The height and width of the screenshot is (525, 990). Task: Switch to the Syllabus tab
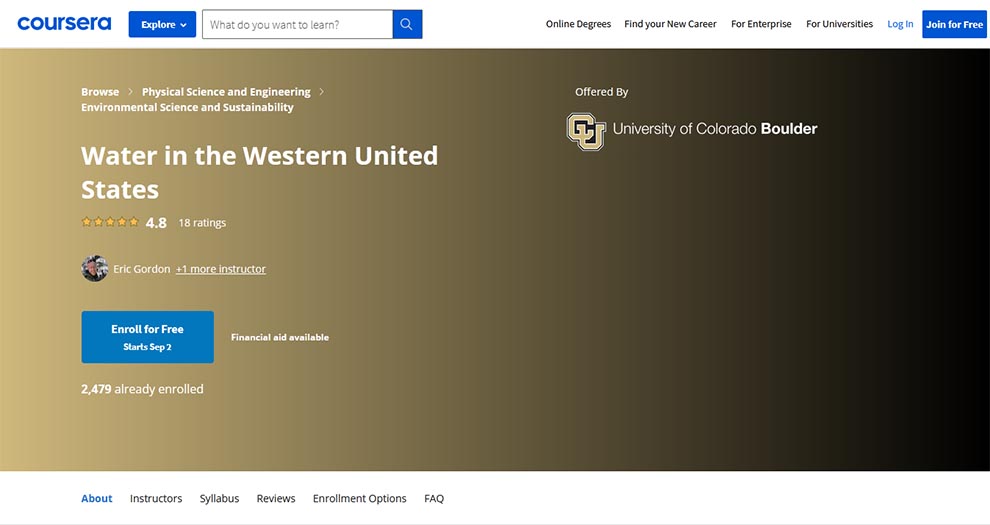[x=219, y=498]
